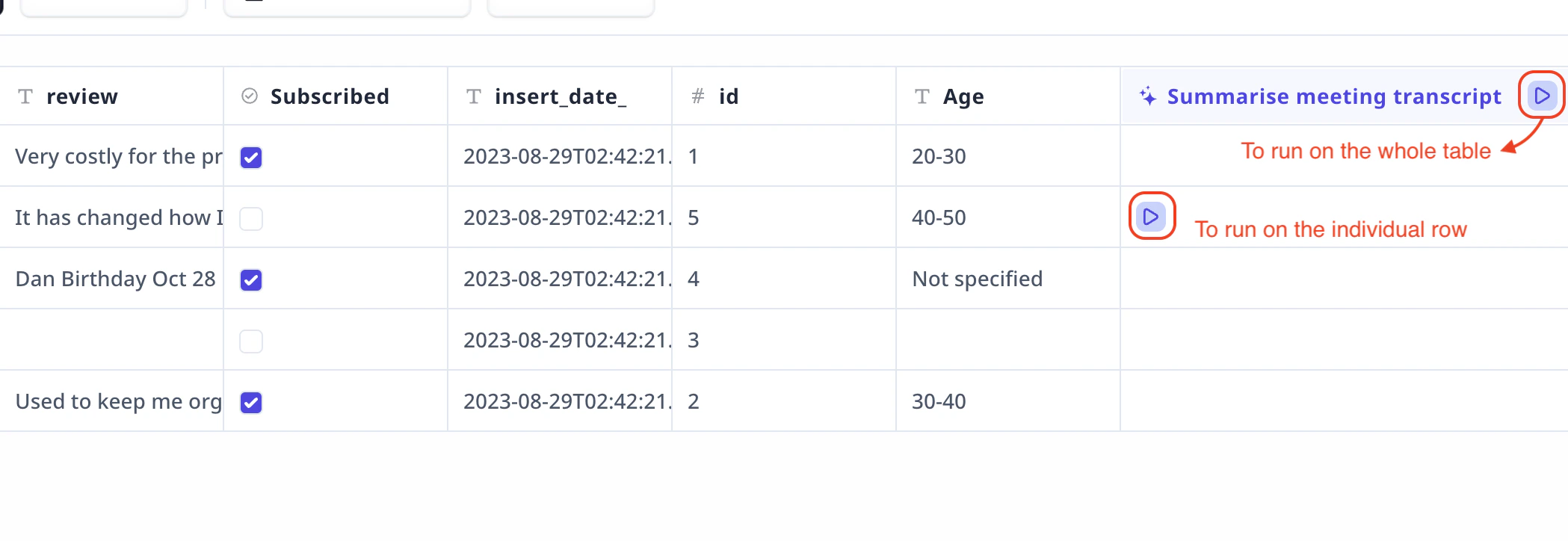Check Subscribed for 'It has changed how' row
This screenshot has height=541, width=1568.
click(x=251, y=219)
